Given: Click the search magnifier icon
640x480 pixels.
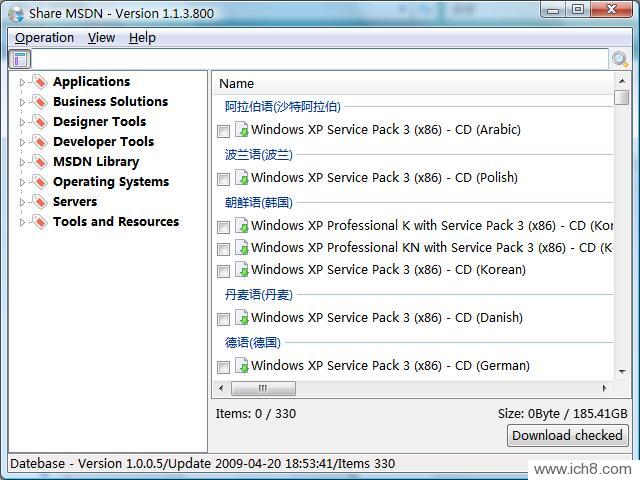Looking at the screenshot, I should pyautogui.click(x=620, y=59).
